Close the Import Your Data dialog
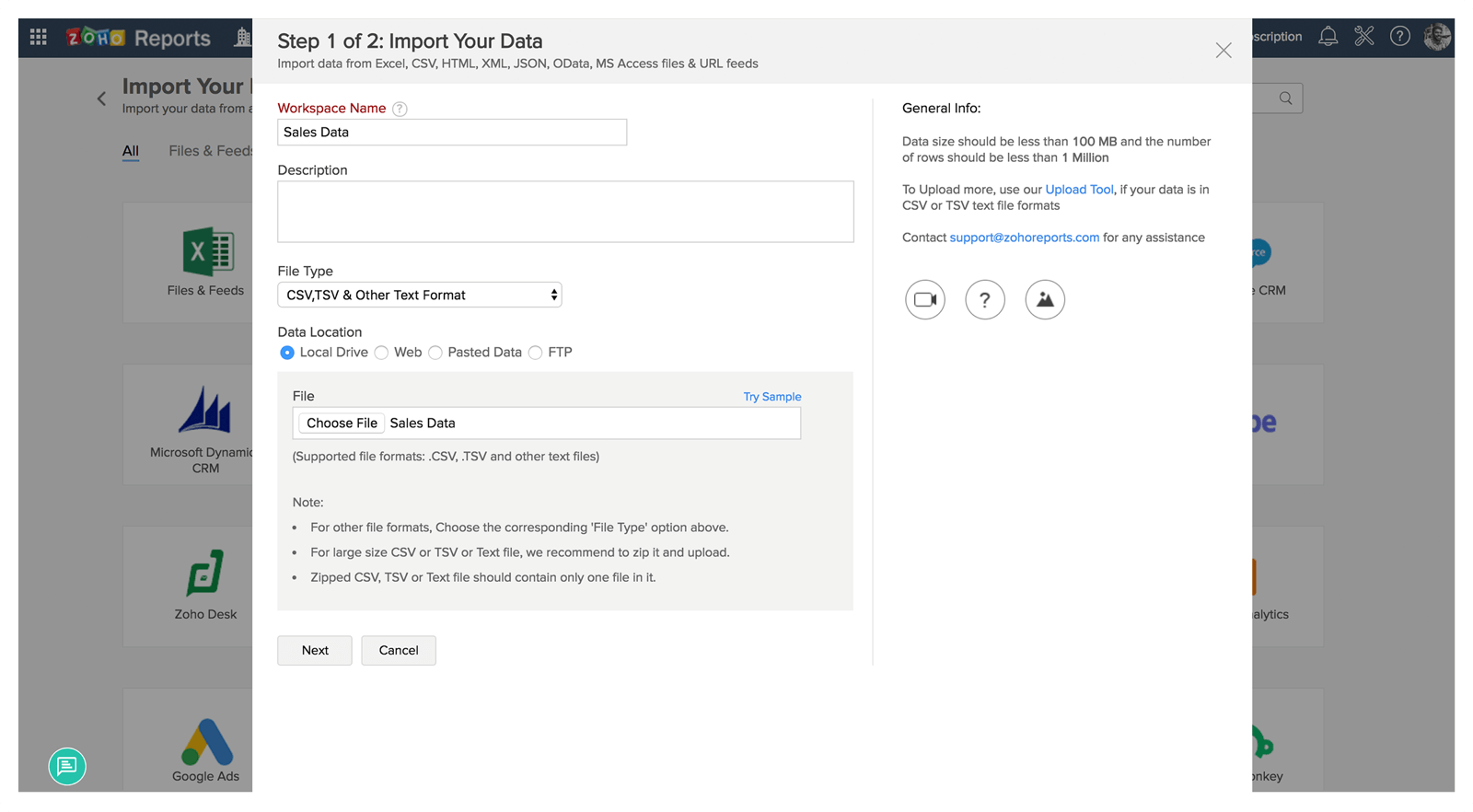 1223,51
